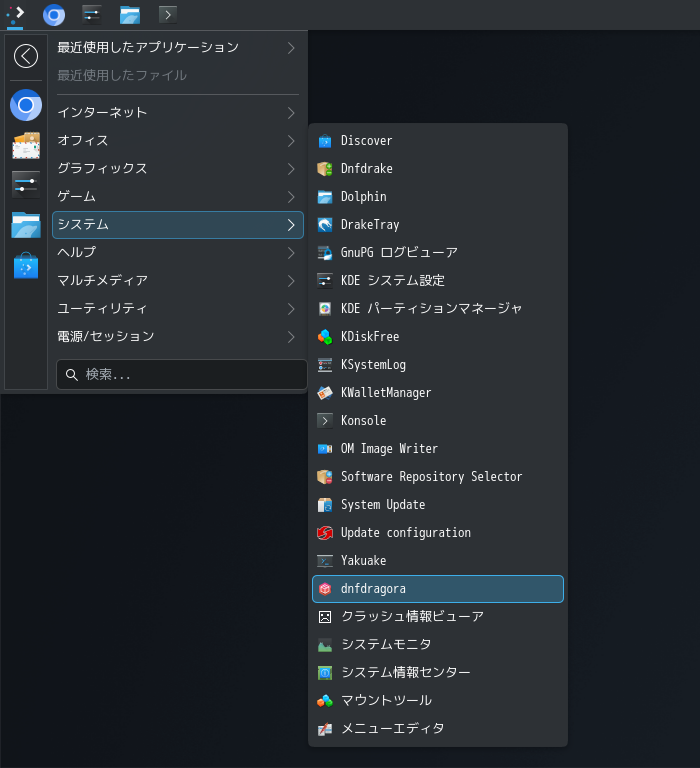Image resolution: width=700 pixels, height=768 pixels.
Task: Launch Yakuake entry text
Action: tap(363, 561)
